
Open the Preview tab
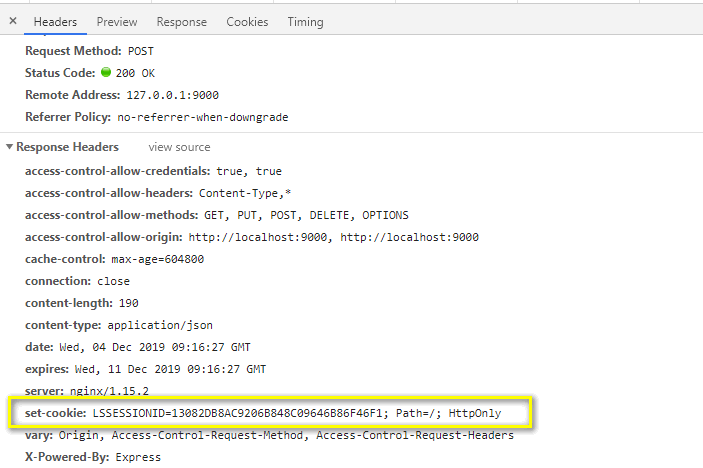pyautogui.click(x=117, y=22)
